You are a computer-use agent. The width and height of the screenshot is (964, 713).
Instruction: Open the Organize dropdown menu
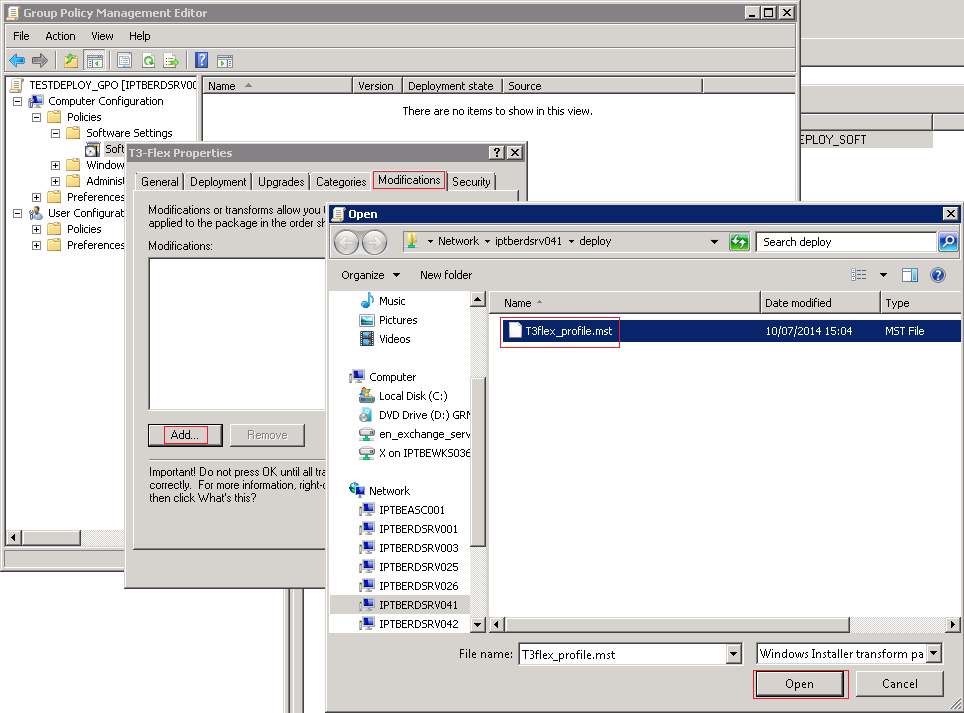point(370,275)
